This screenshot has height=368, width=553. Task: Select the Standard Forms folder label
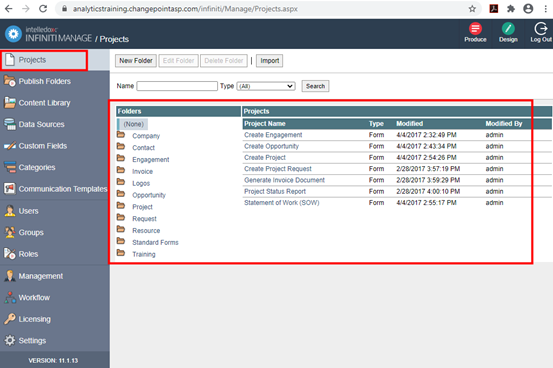coord(155,242)
